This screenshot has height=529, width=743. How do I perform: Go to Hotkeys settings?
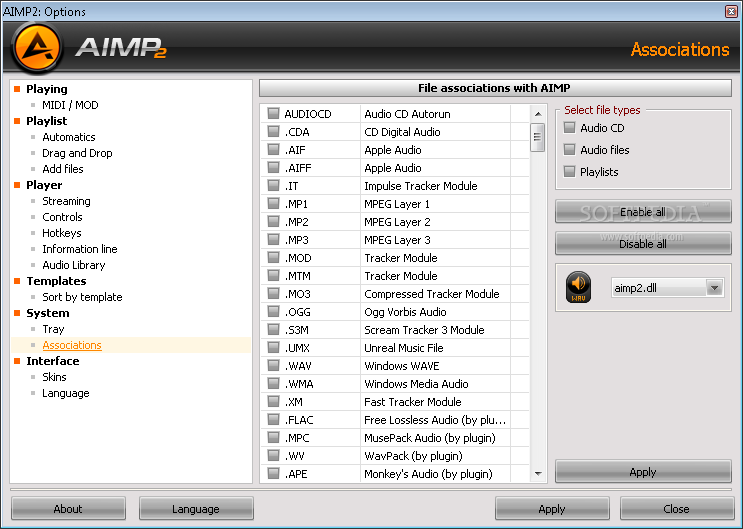[62, 233]
